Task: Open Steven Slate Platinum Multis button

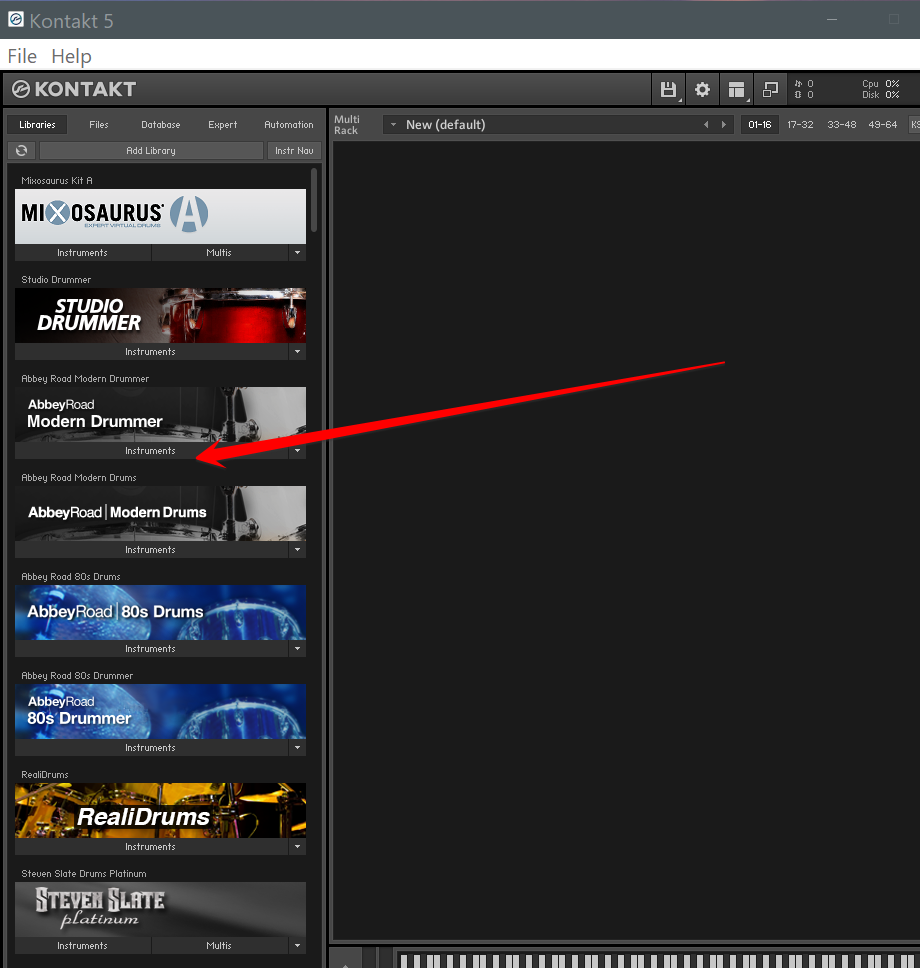Action: point(219,945)
